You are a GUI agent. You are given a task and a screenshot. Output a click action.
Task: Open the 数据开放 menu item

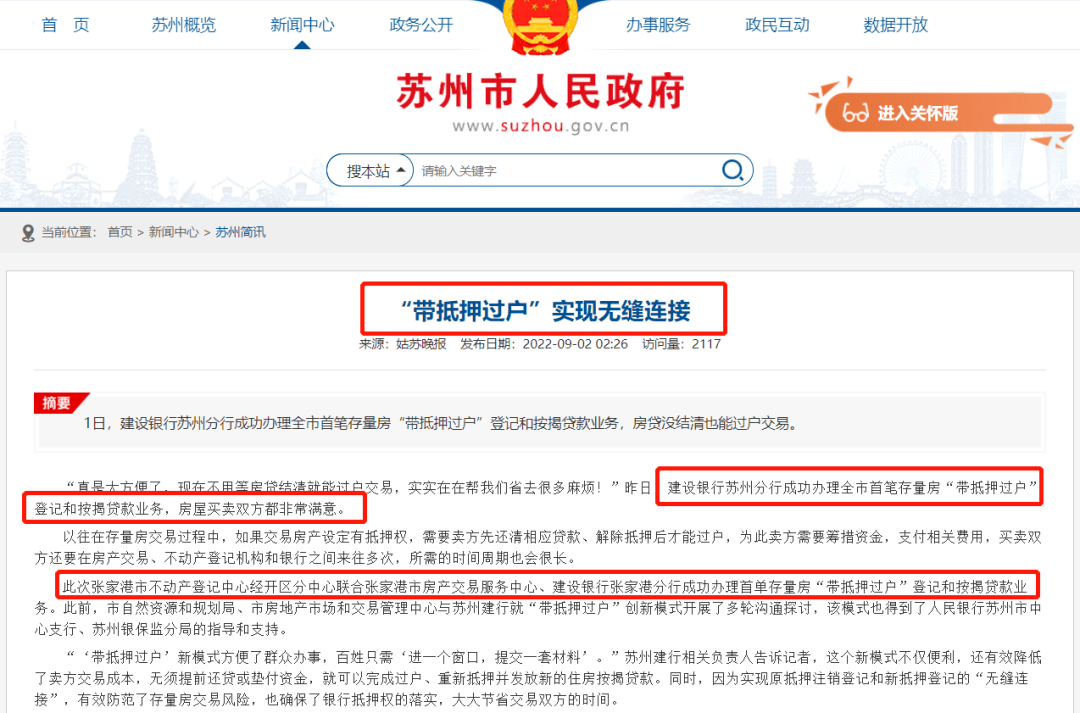[895, 24]
